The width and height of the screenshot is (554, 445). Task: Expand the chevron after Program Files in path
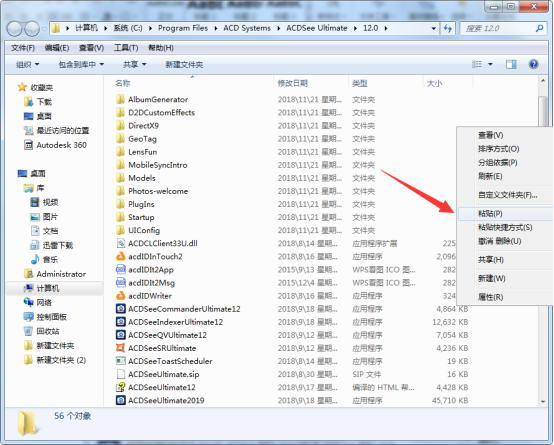pyautogui.click(x=216, y=28)
